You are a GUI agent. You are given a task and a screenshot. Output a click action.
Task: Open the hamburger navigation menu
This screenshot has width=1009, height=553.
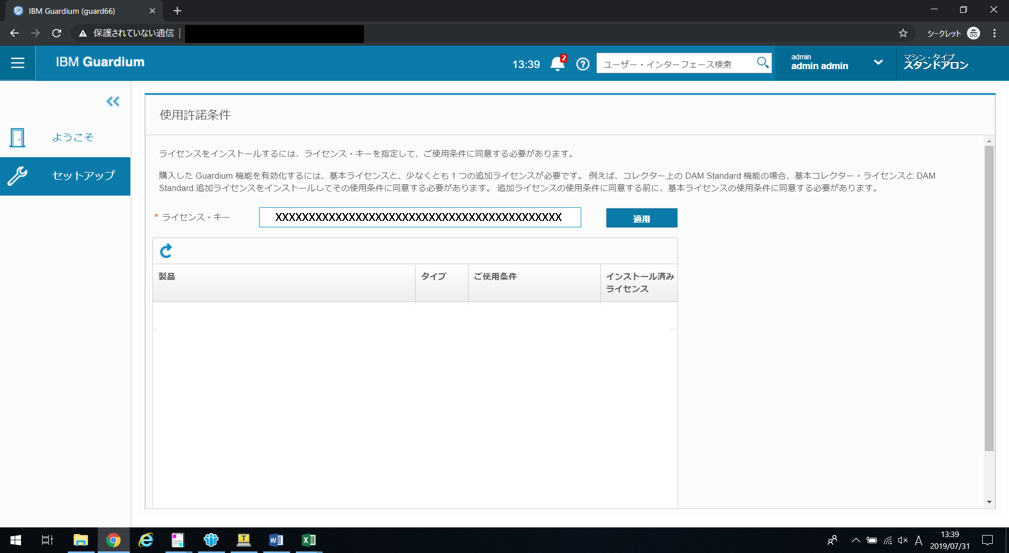point(17,63)
